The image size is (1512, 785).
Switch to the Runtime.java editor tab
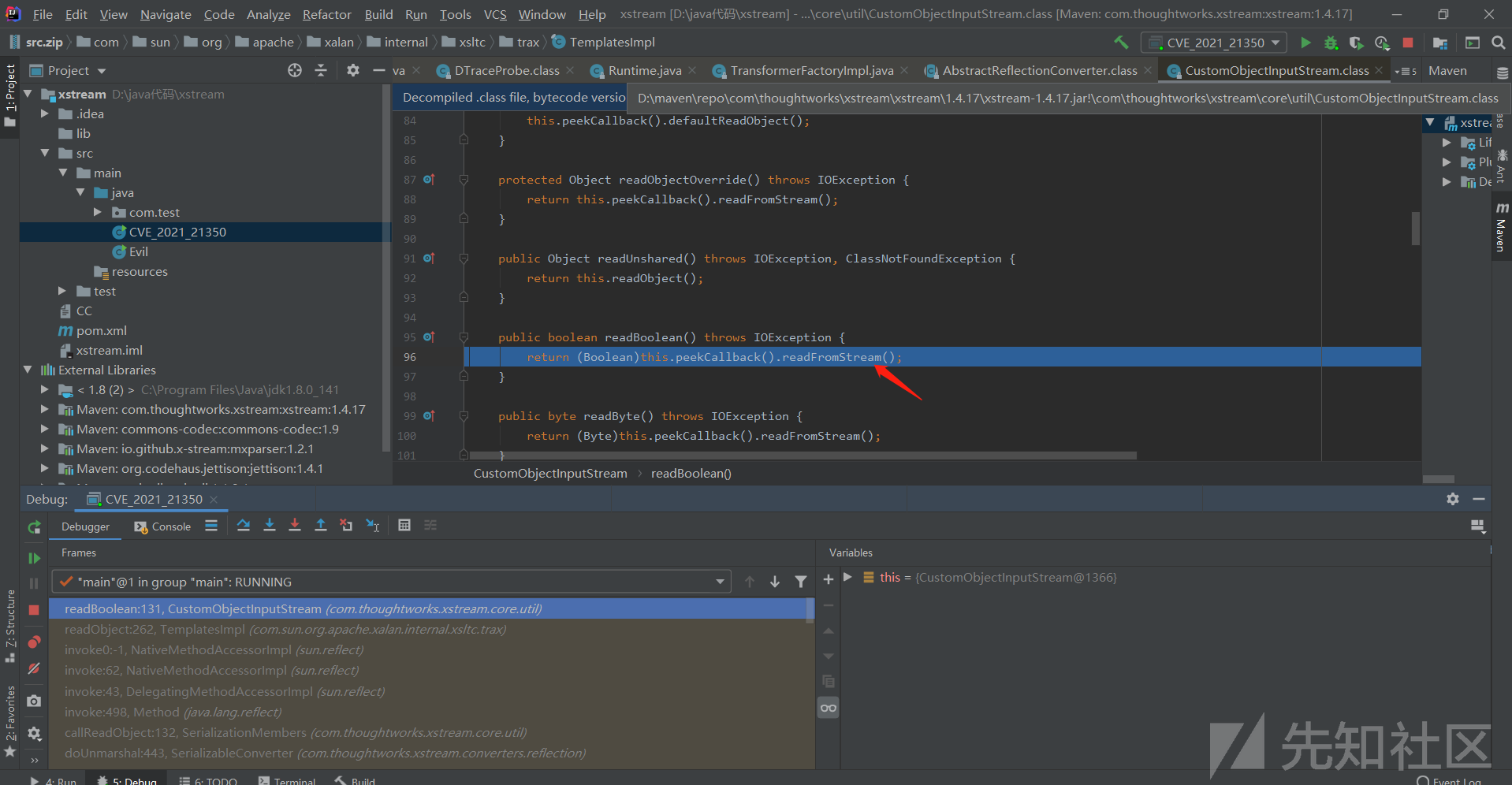pyautogui.click(x=642, y=70)
